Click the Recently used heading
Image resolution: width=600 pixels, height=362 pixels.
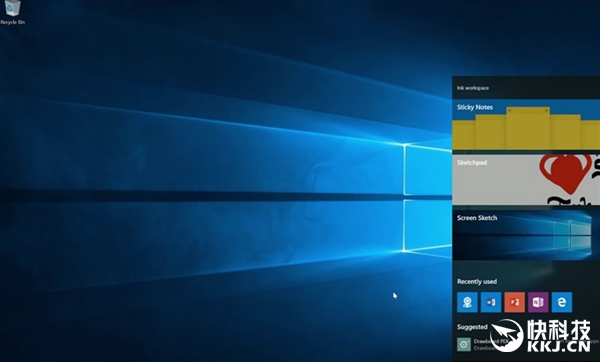(477, 282)
